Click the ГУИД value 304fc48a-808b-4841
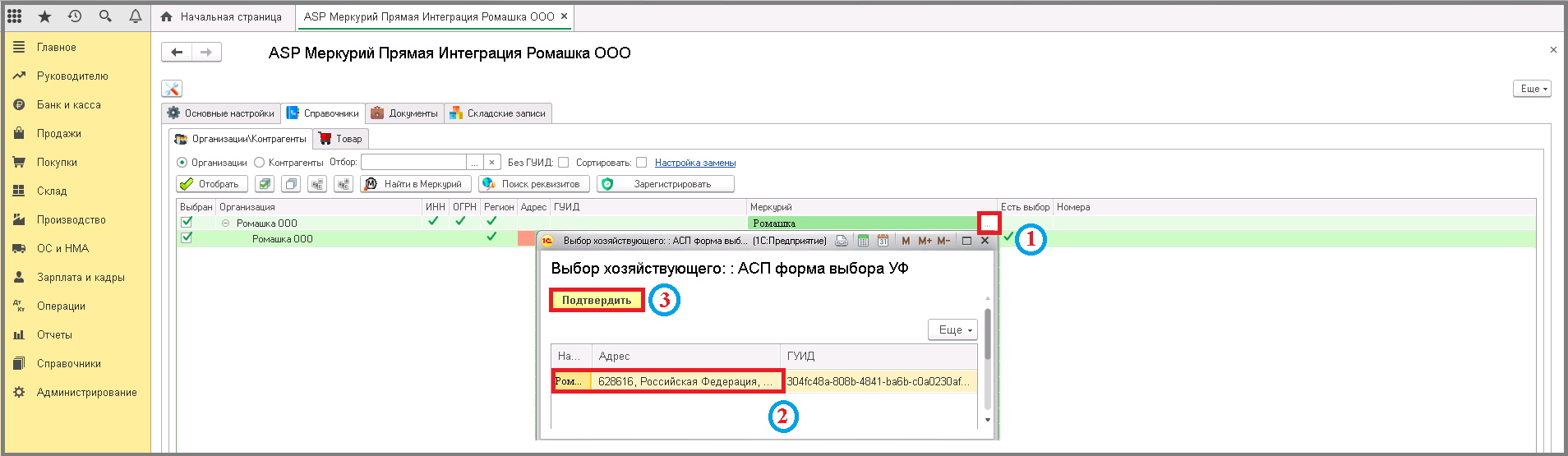1568x456 pixels. (878, 381)
